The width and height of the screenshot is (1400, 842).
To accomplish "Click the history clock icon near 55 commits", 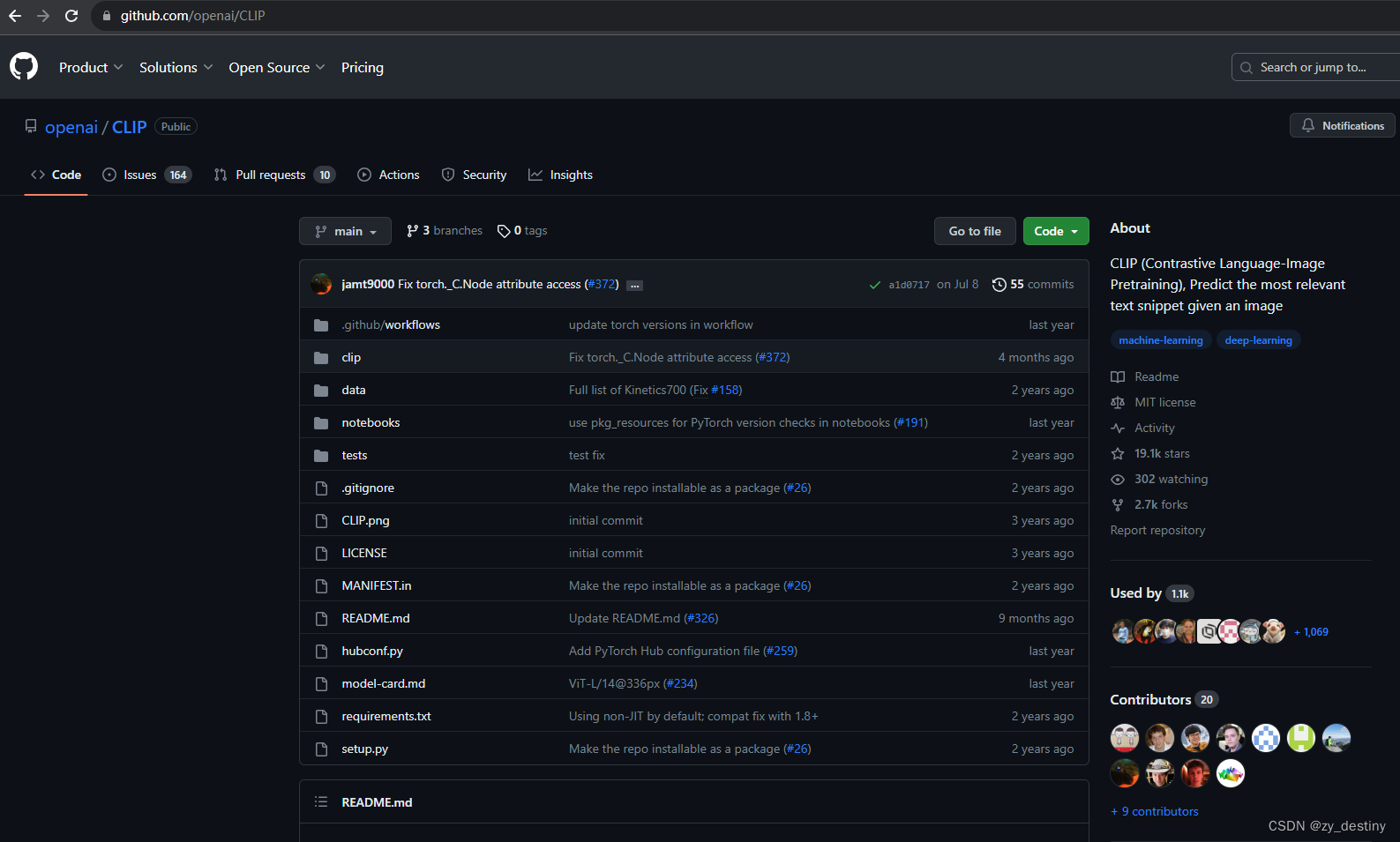I will click(999, 284).
